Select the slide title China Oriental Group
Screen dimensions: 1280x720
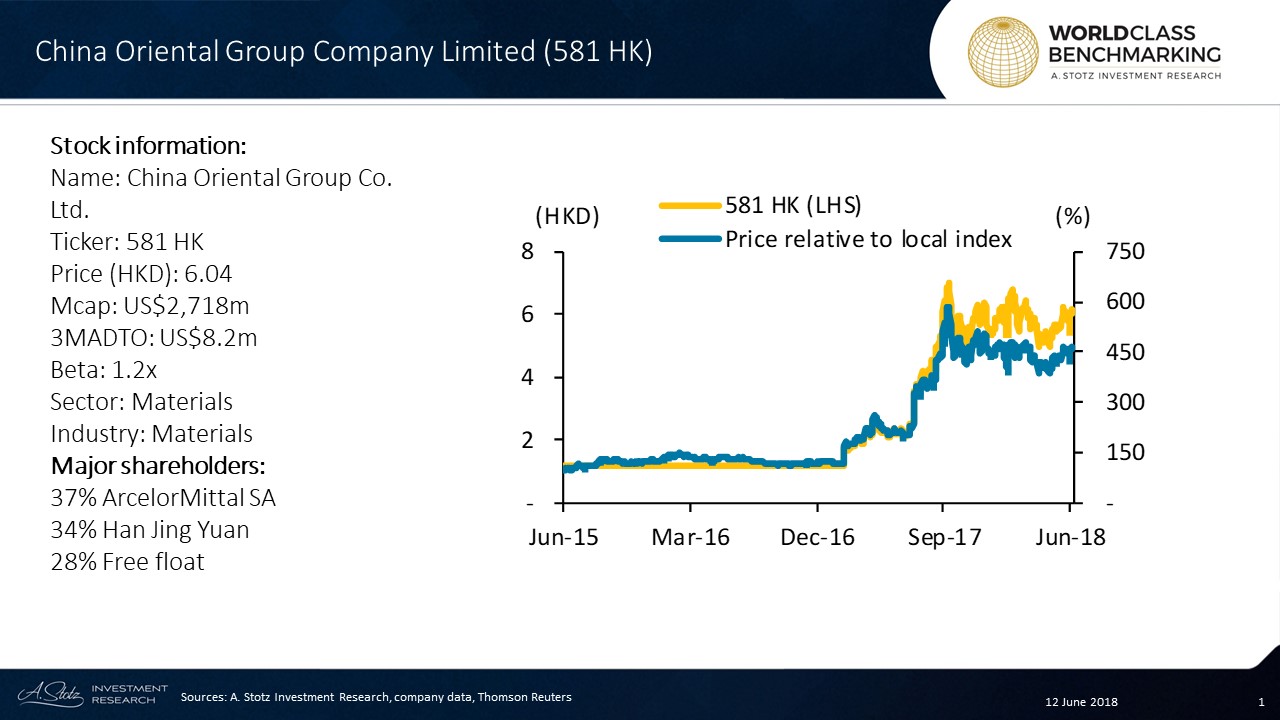tap(343, 52)
